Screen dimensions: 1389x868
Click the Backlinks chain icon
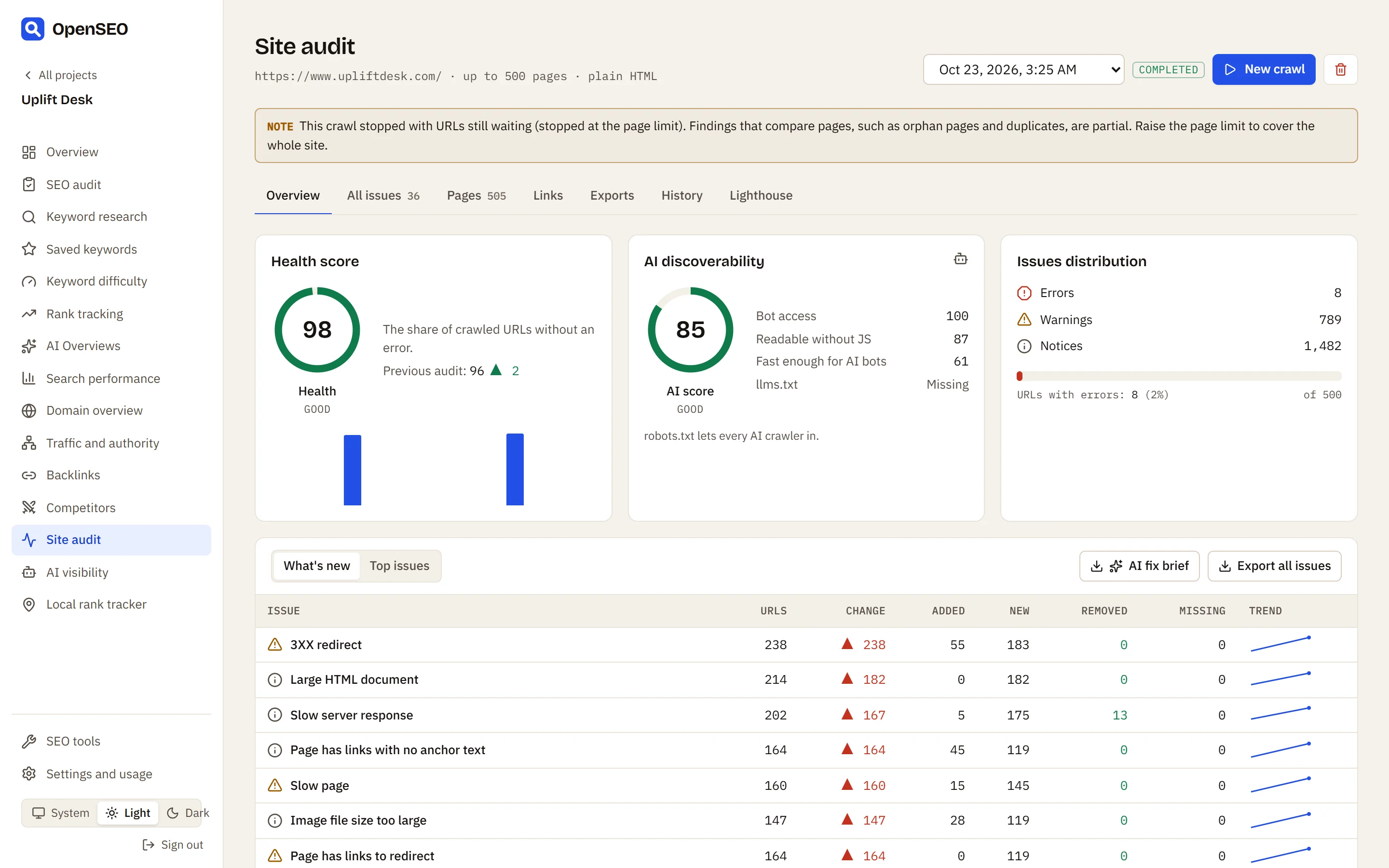tap(29, 475)
